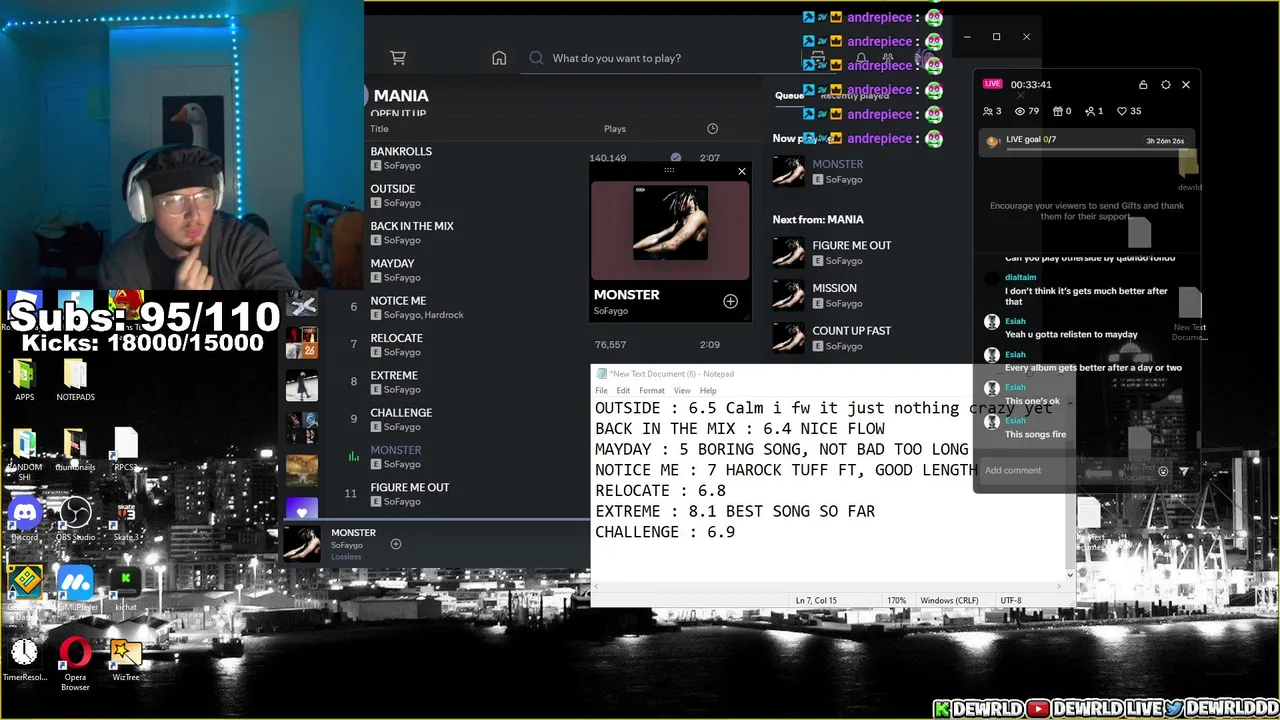This screenshot has width=1280, height=720.
Task: Click Notepad vertical scrollbar down arrow
Action: click(x=1070, y=575)
